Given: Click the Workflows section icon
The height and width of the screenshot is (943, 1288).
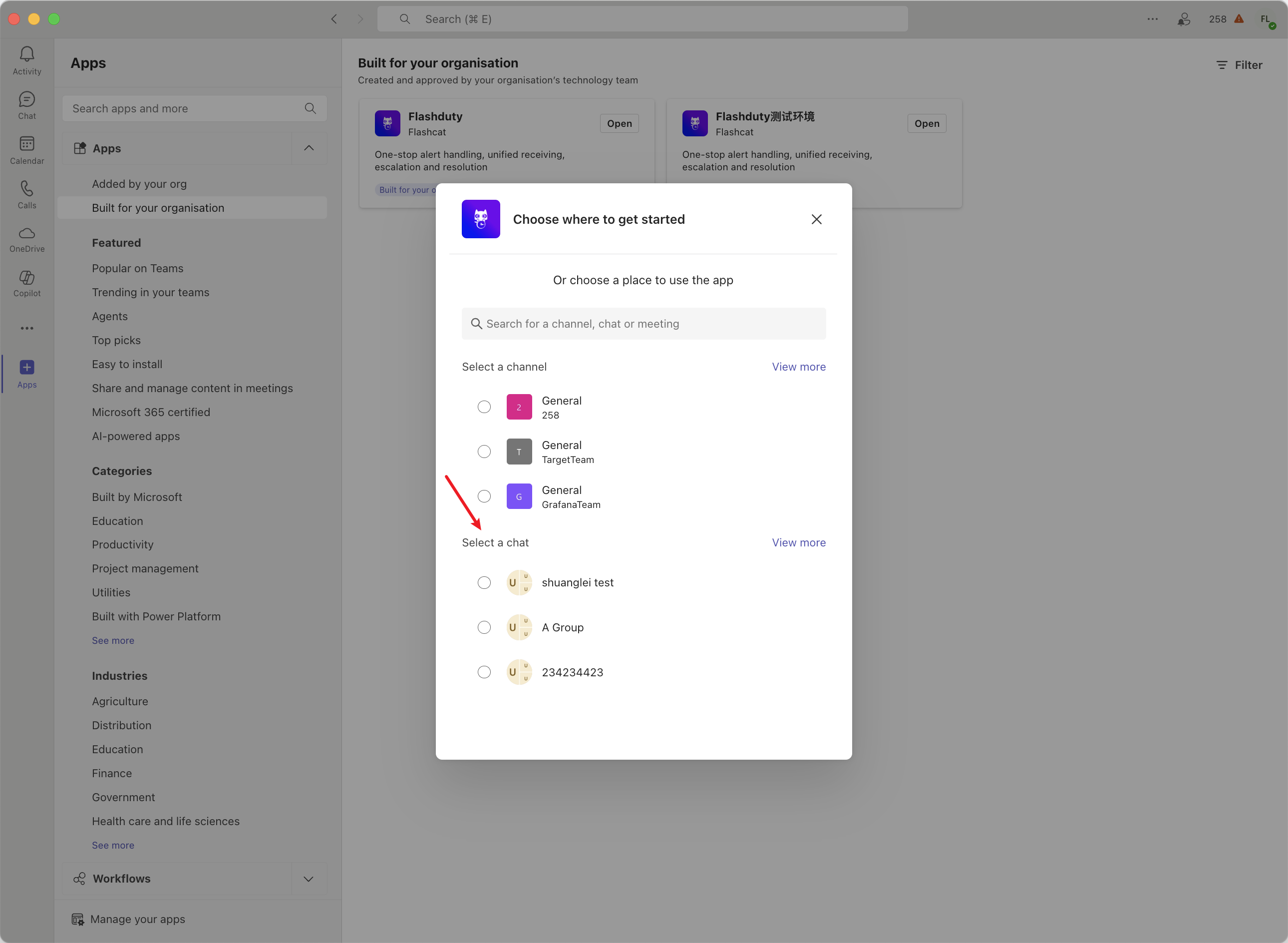Looking at the screenshot, I should (79, 879).
